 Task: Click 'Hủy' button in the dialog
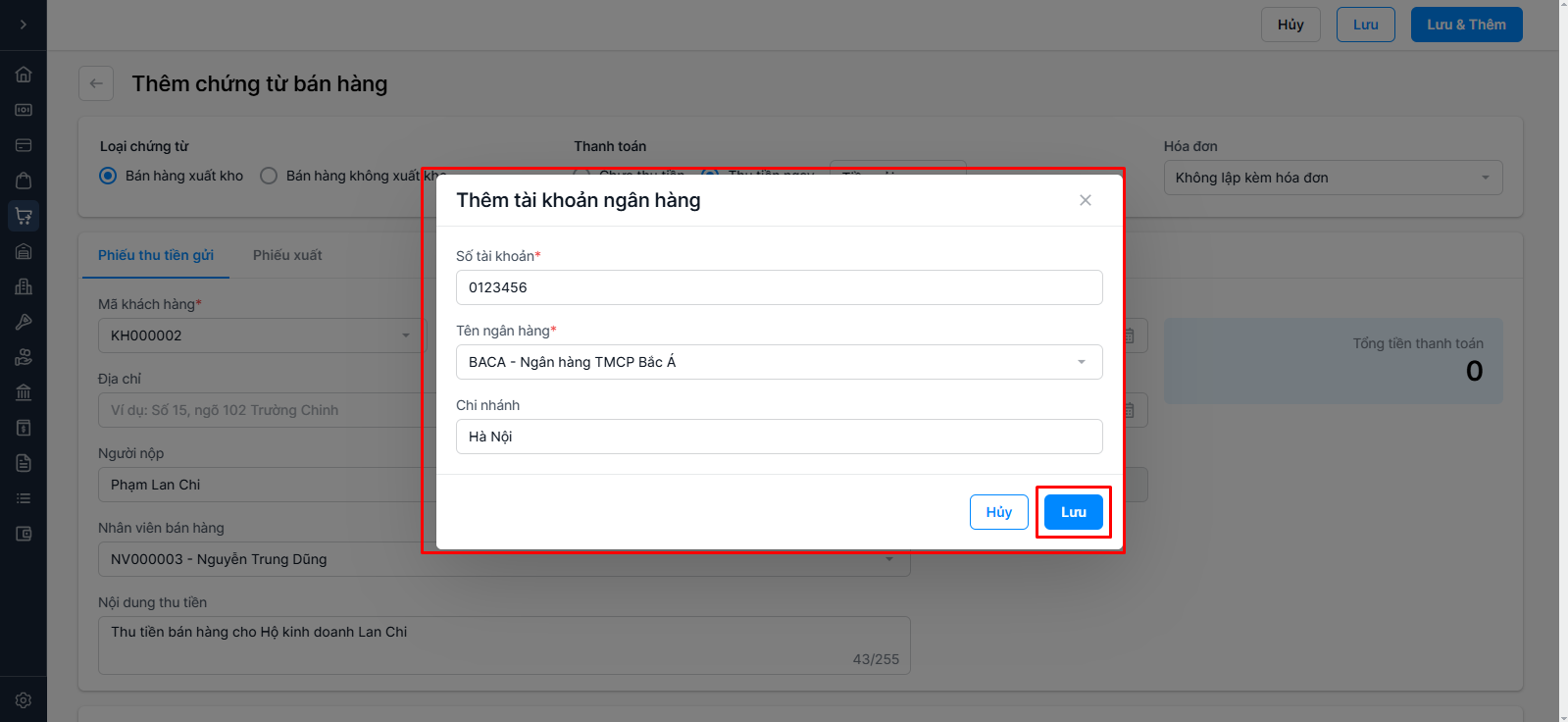pyautogui.click(x=998, y=512)
